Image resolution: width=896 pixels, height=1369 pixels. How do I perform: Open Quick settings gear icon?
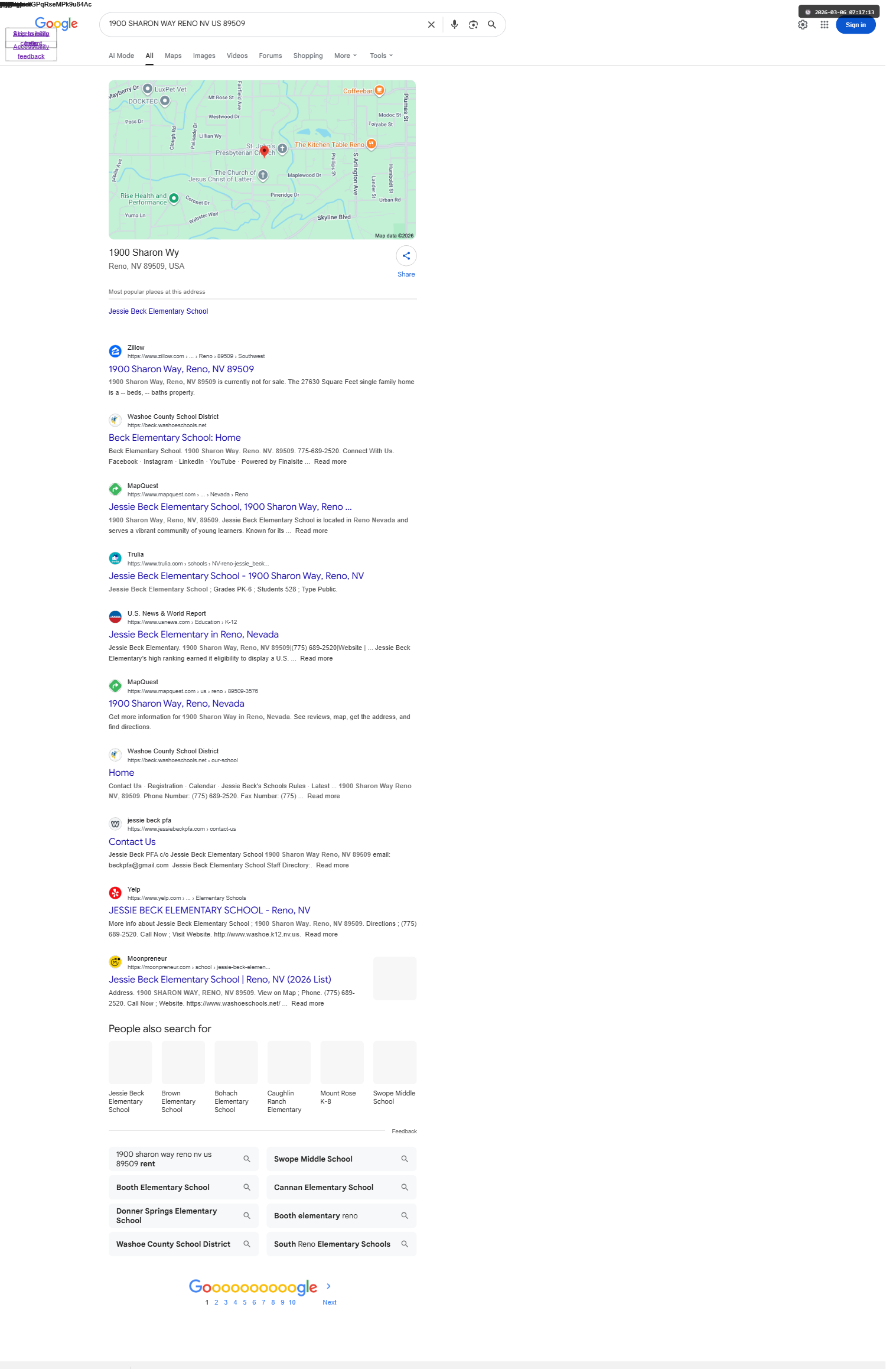tap(803, 25)
